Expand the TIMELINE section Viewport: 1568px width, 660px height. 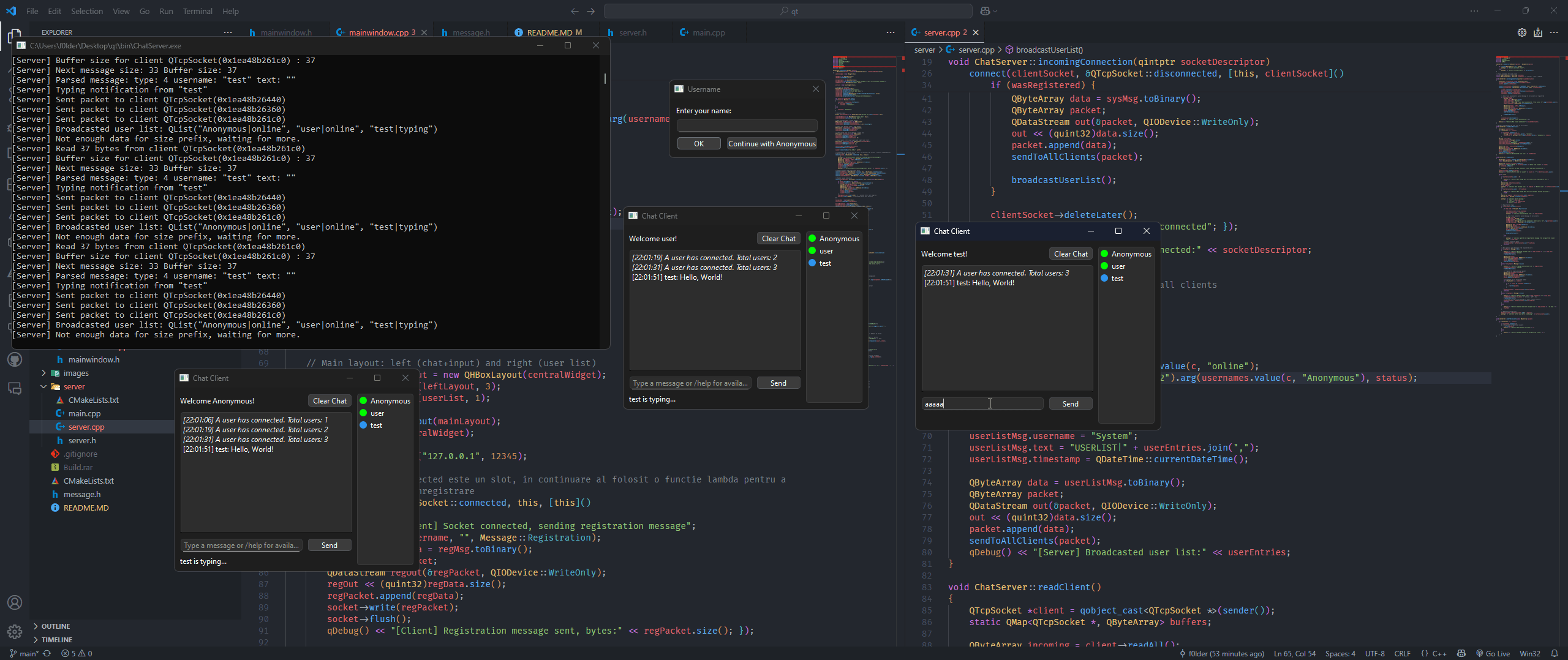pos(56,640)
